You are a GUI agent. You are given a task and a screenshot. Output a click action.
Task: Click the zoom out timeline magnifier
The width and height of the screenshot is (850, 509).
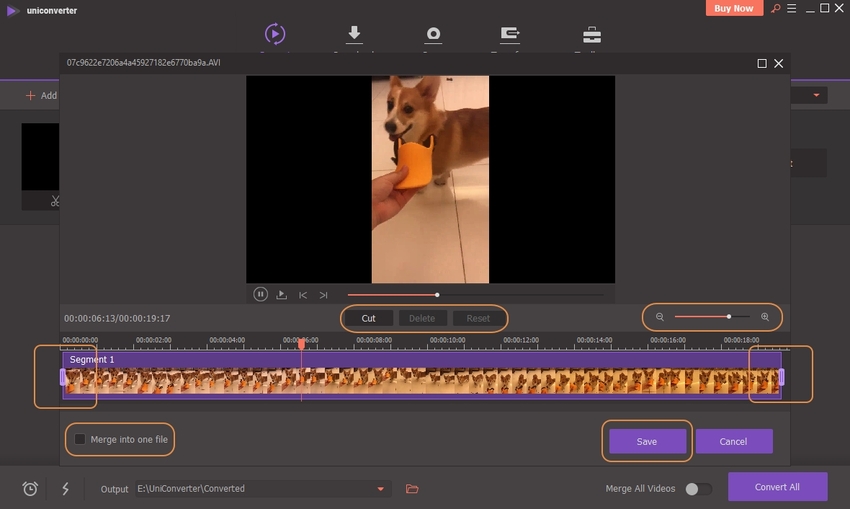pos(660,317)
